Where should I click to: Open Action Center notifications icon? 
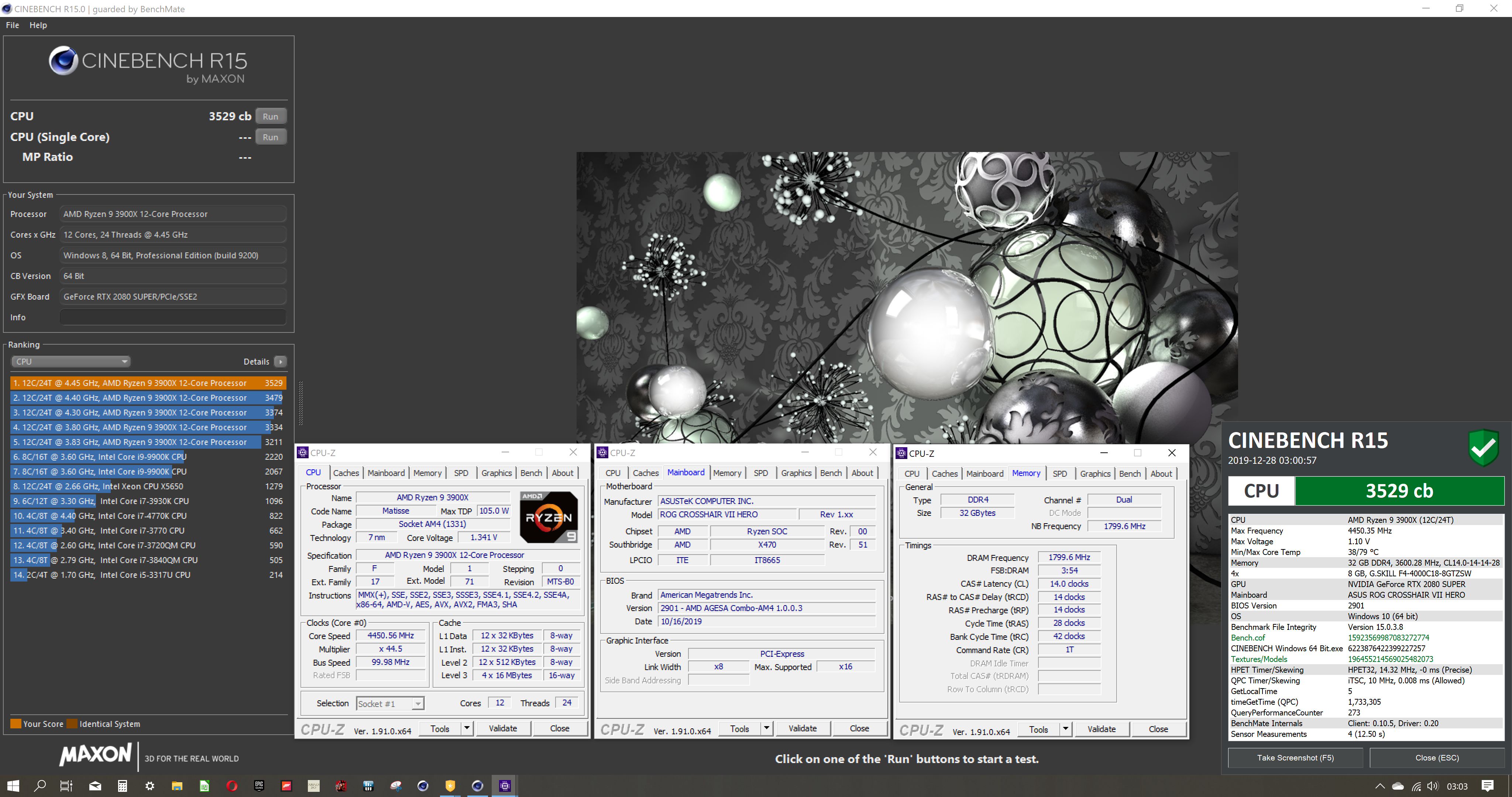pos(1487,786)
